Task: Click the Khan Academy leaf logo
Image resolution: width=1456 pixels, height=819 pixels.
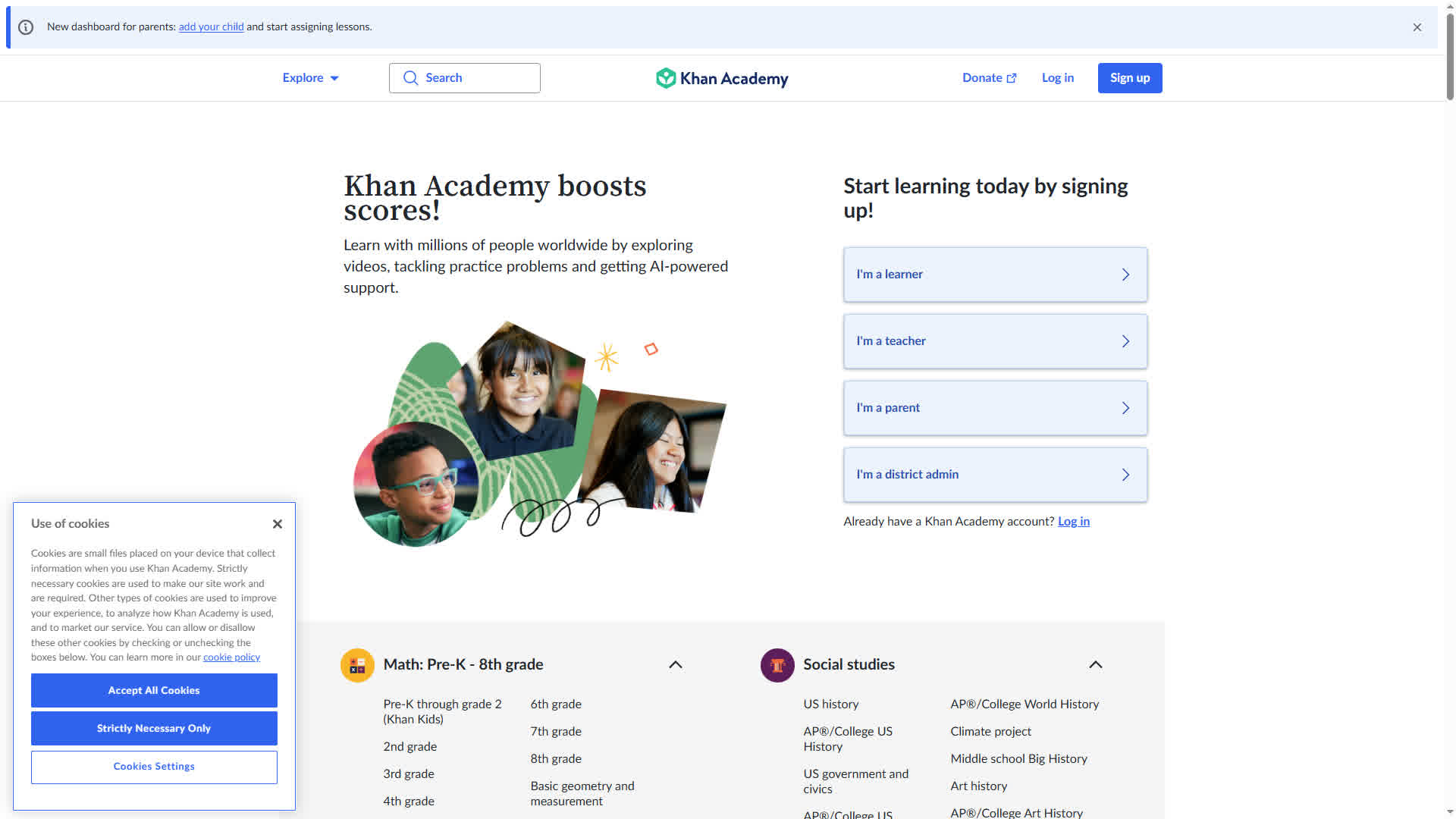Action: tap(666, 78)
